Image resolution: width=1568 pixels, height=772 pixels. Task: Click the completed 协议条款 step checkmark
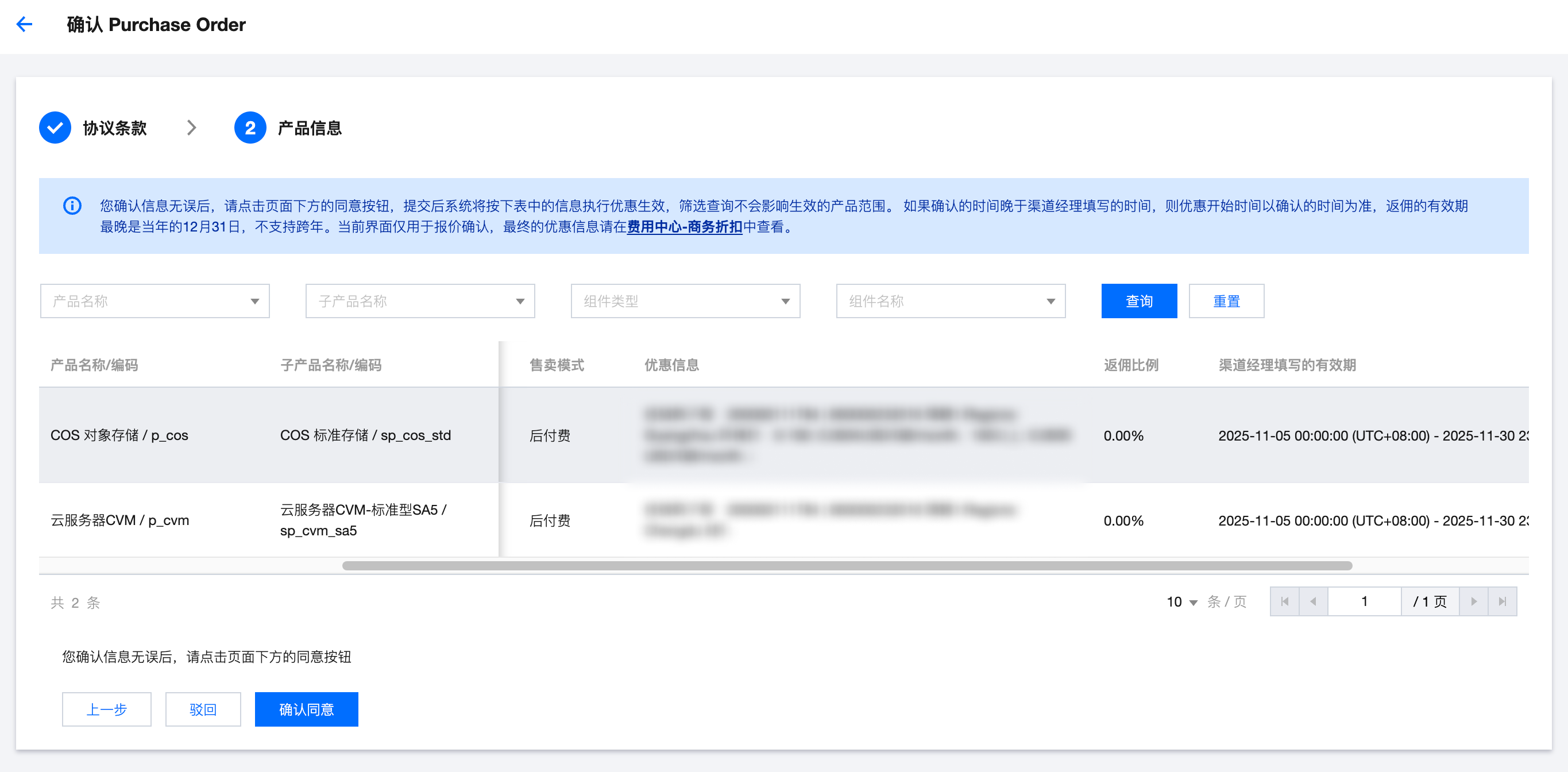[55, 128]
